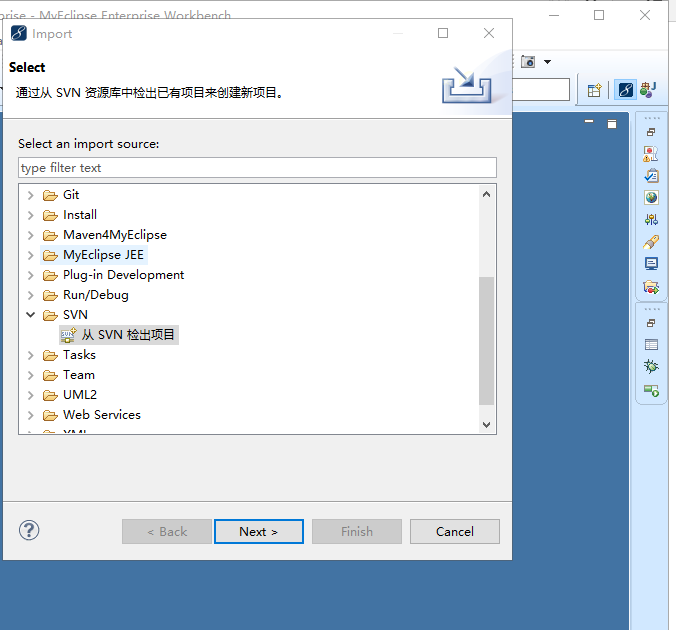
Task: Select the 'UML2' row
Action: (70, 395)
